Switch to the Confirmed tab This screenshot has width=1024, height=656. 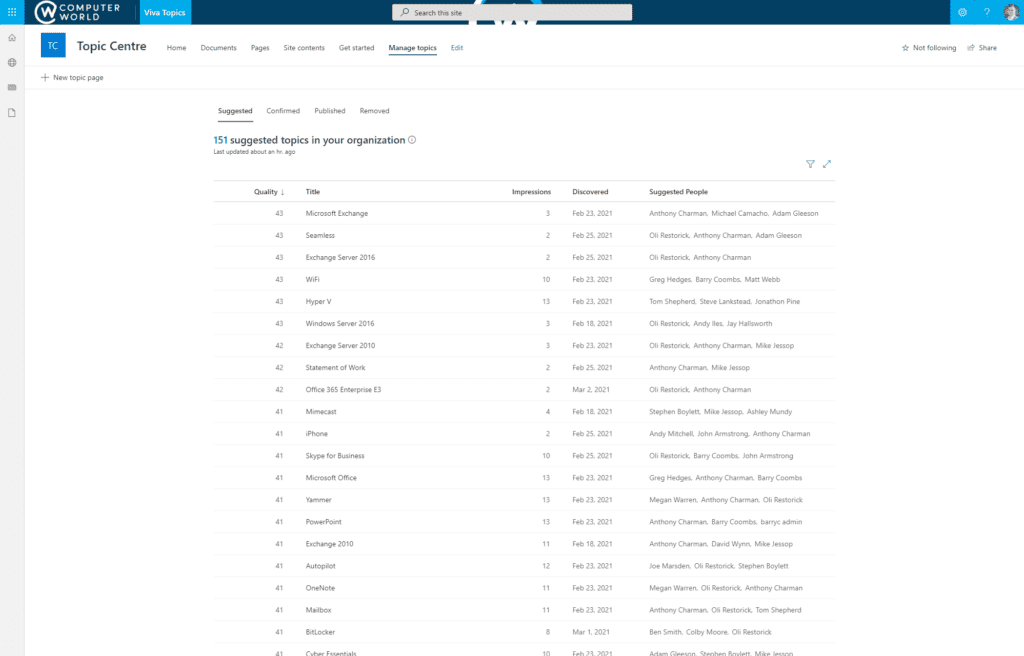pos(283,111)
